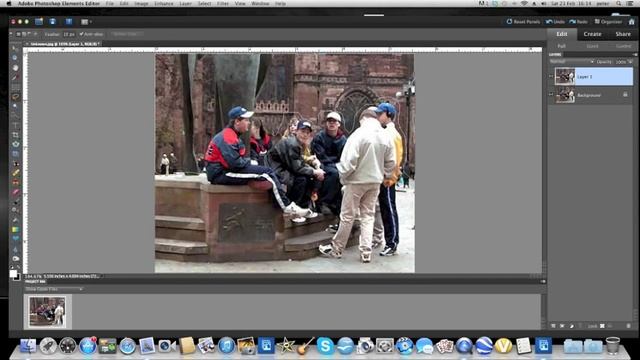Click the Background layer lock icon
640x360 pixels.
[x=625, y=95]
